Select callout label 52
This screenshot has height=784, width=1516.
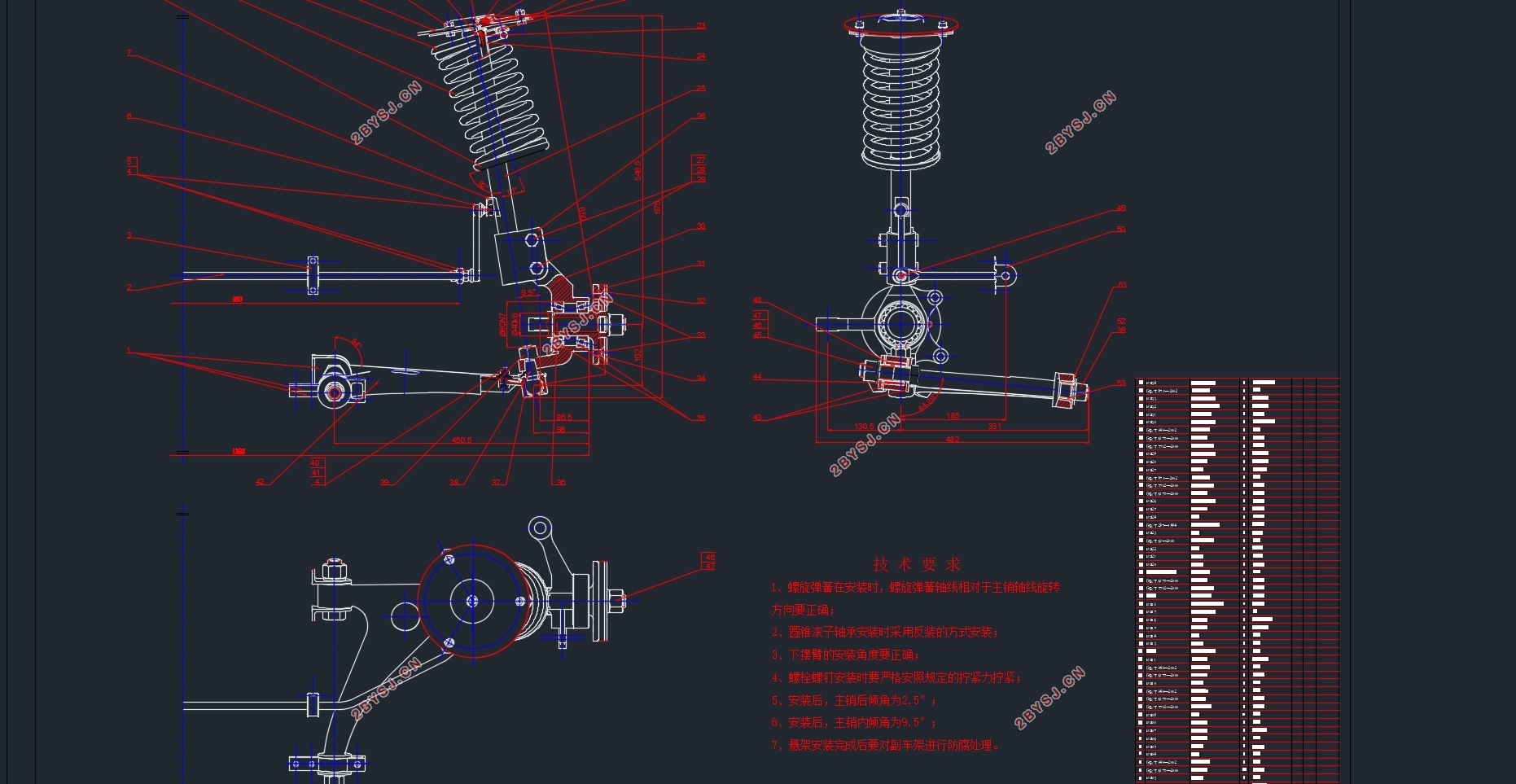tap(1121, 321)
